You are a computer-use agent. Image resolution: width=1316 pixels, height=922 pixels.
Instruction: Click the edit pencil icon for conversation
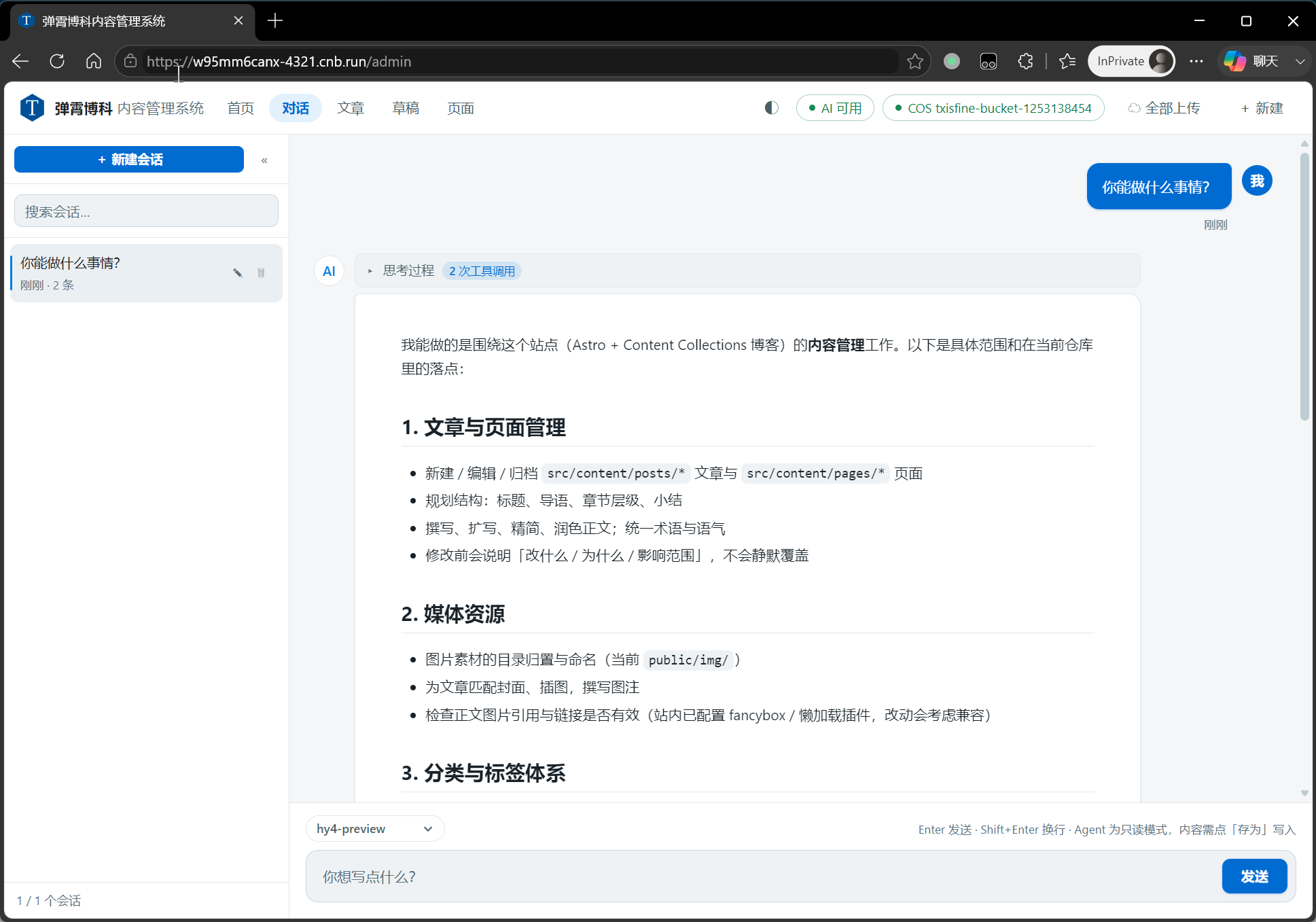(238, 273)
